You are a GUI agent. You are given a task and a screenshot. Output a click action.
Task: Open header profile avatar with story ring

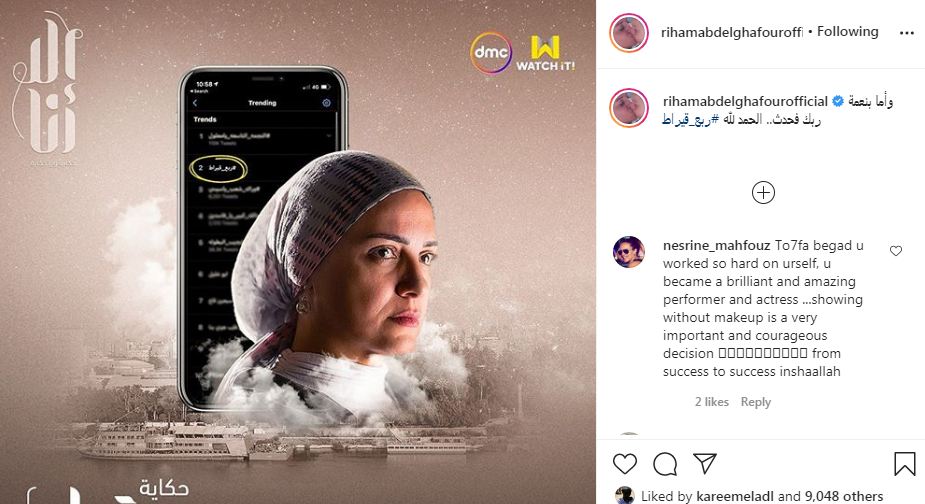pos(629,33)
